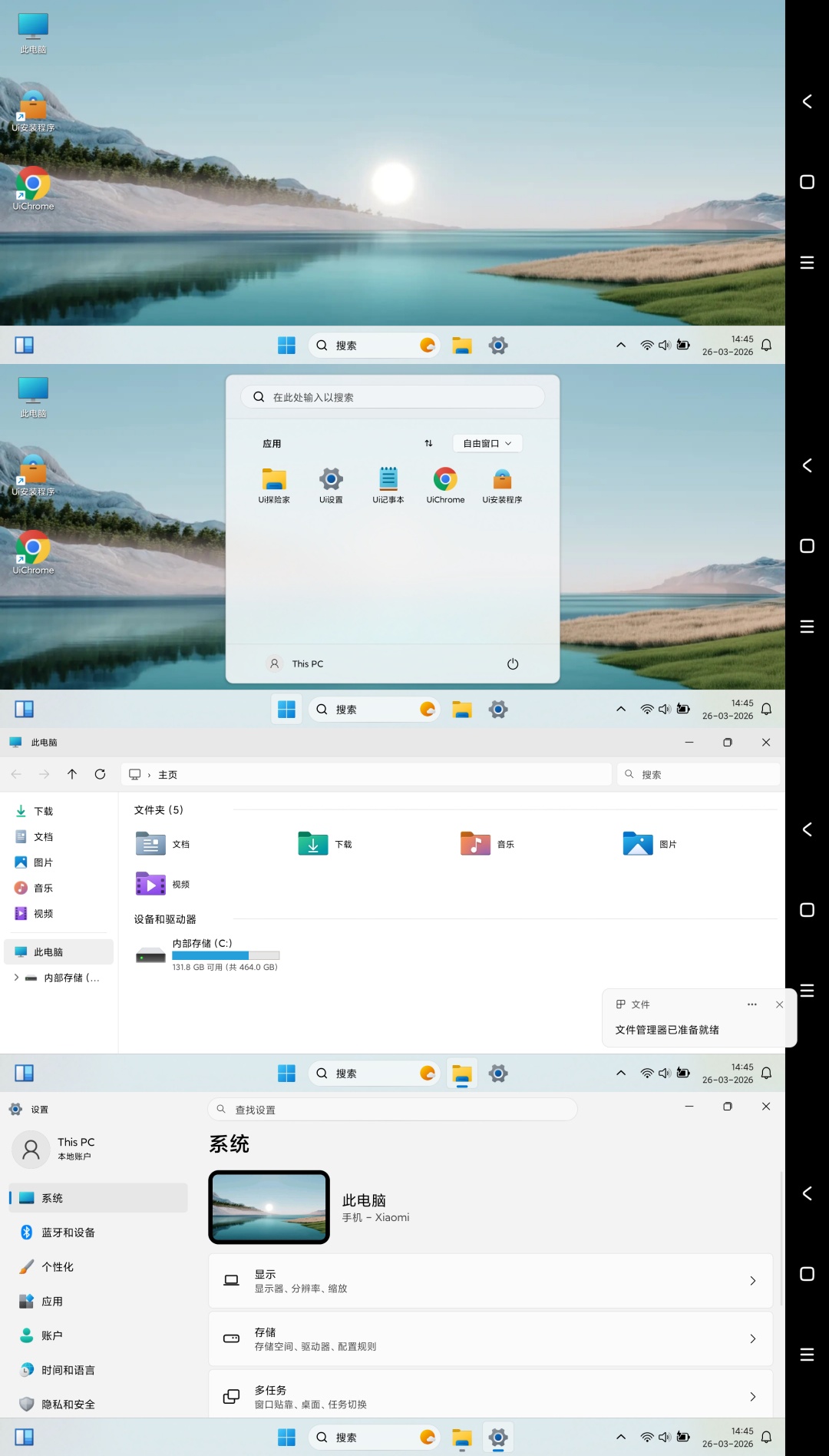Select 视频 in the explorer sidebar
The height and width of the screenshot is (1456, 829).
(58, 913)
